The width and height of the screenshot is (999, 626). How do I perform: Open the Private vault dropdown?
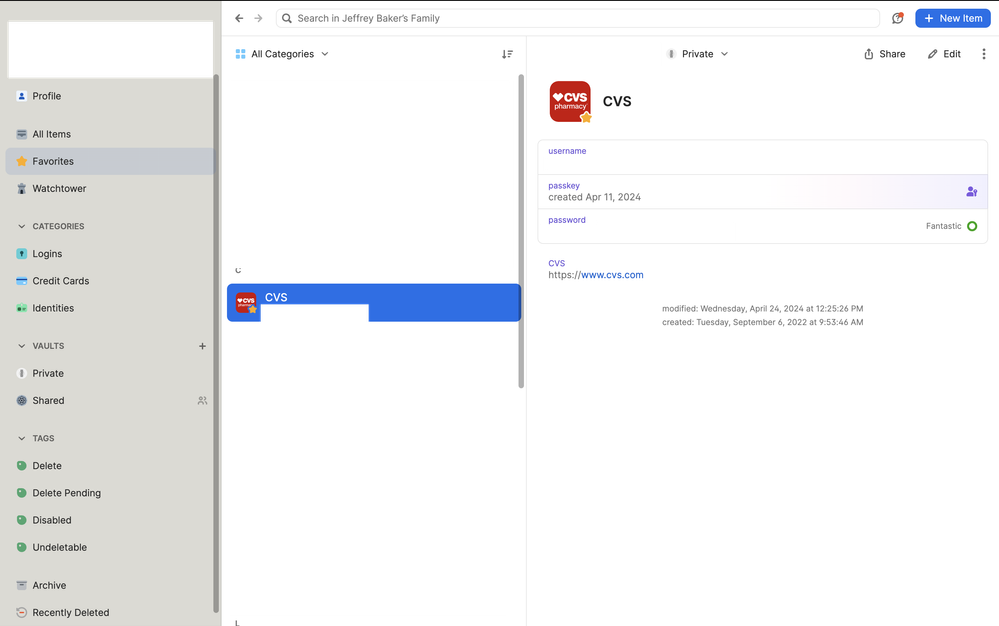pyautogui.click(x=698, y=54)
